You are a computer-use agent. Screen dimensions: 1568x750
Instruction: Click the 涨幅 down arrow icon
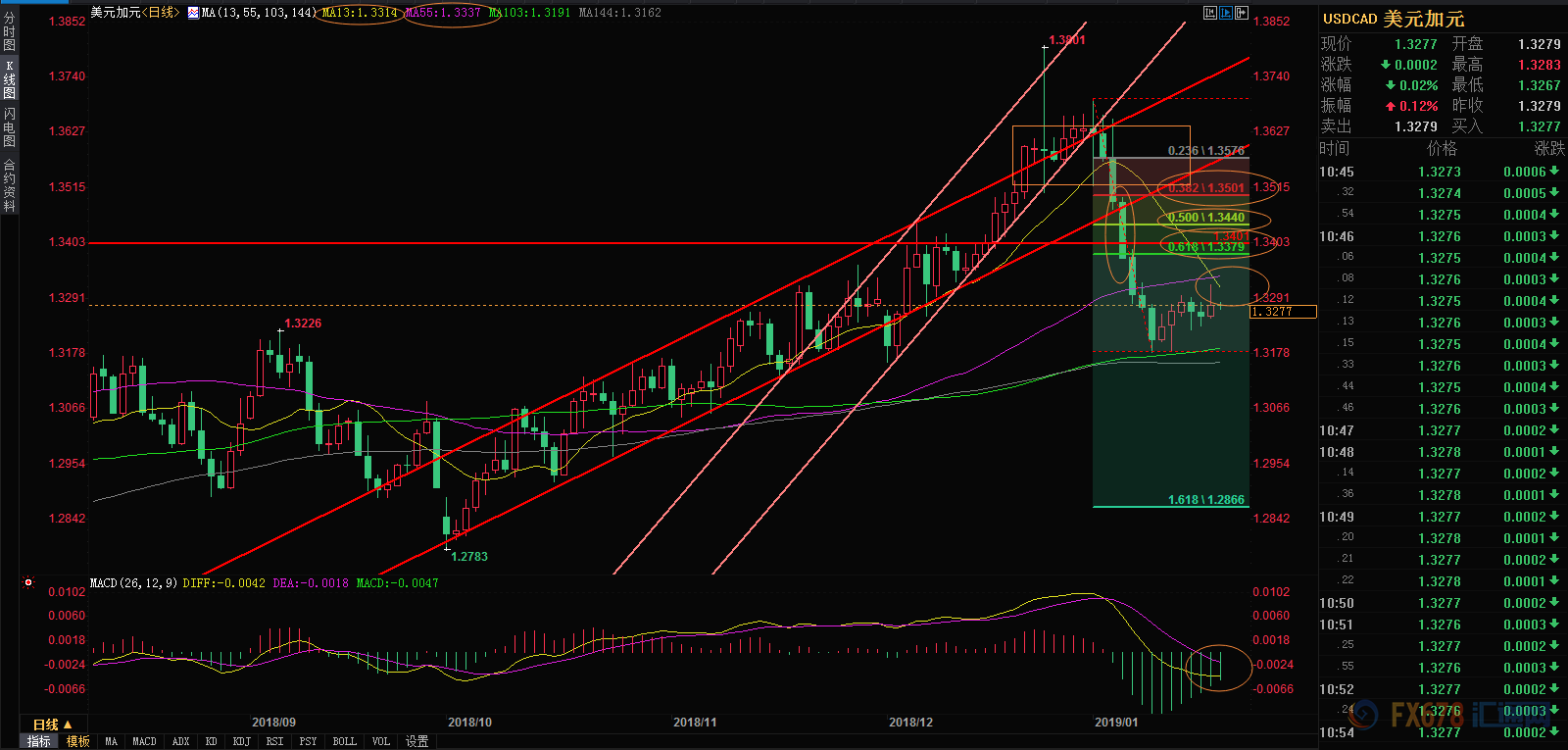coord(1391,85)
